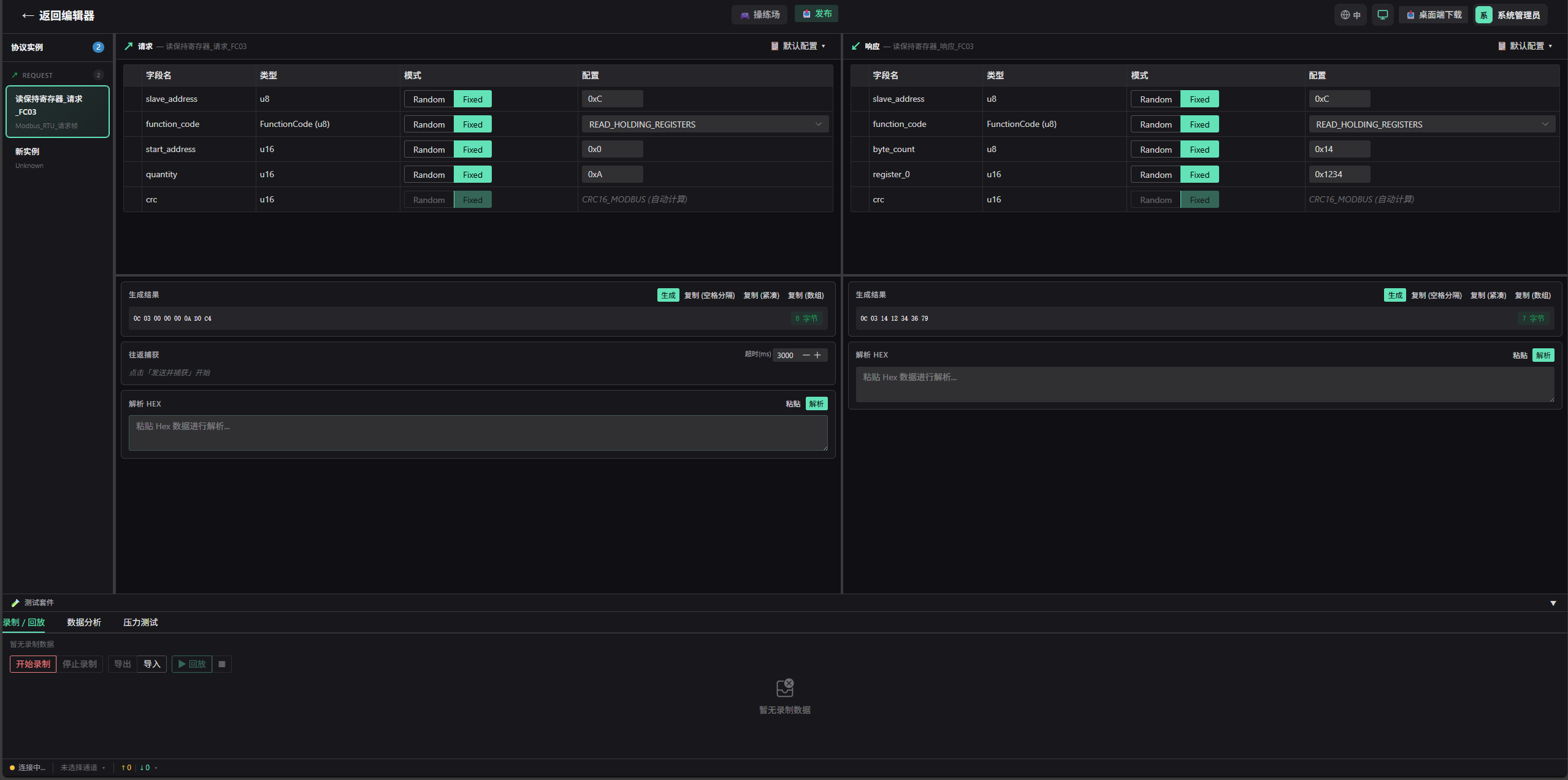Switch to the 数据分析 tab
Viewport: 1568px width, 780px height.
(x=84, y=622)
